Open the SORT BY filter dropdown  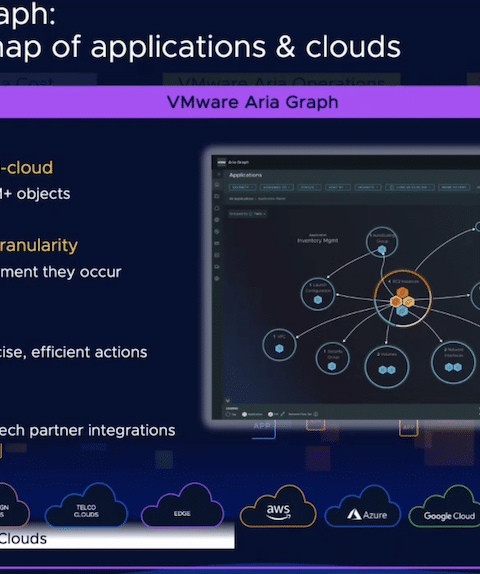click(337, 187)
